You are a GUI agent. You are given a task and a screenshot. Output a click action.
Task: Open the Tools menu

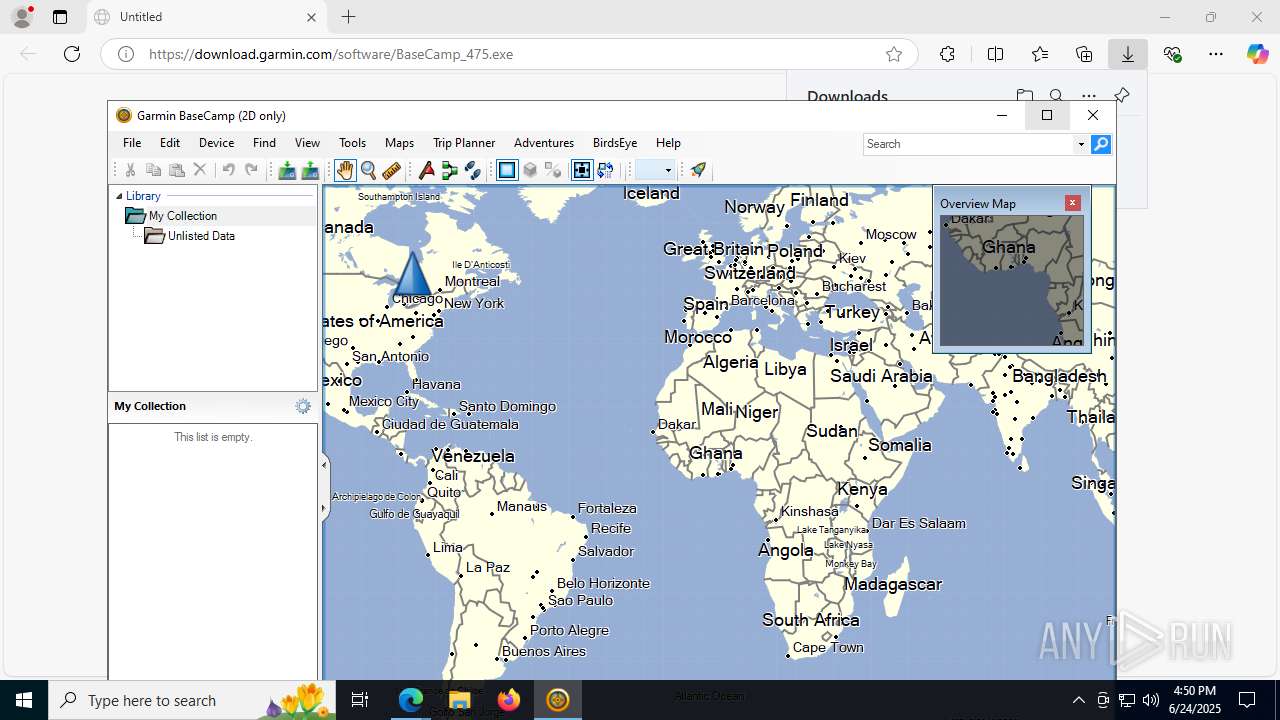coord(352,143)
